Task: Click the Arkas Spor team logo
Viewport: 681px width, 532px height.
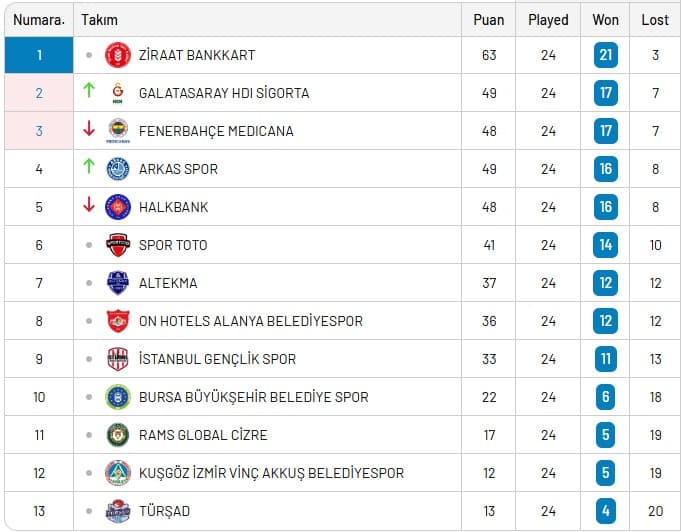Action: pos(118,169)
